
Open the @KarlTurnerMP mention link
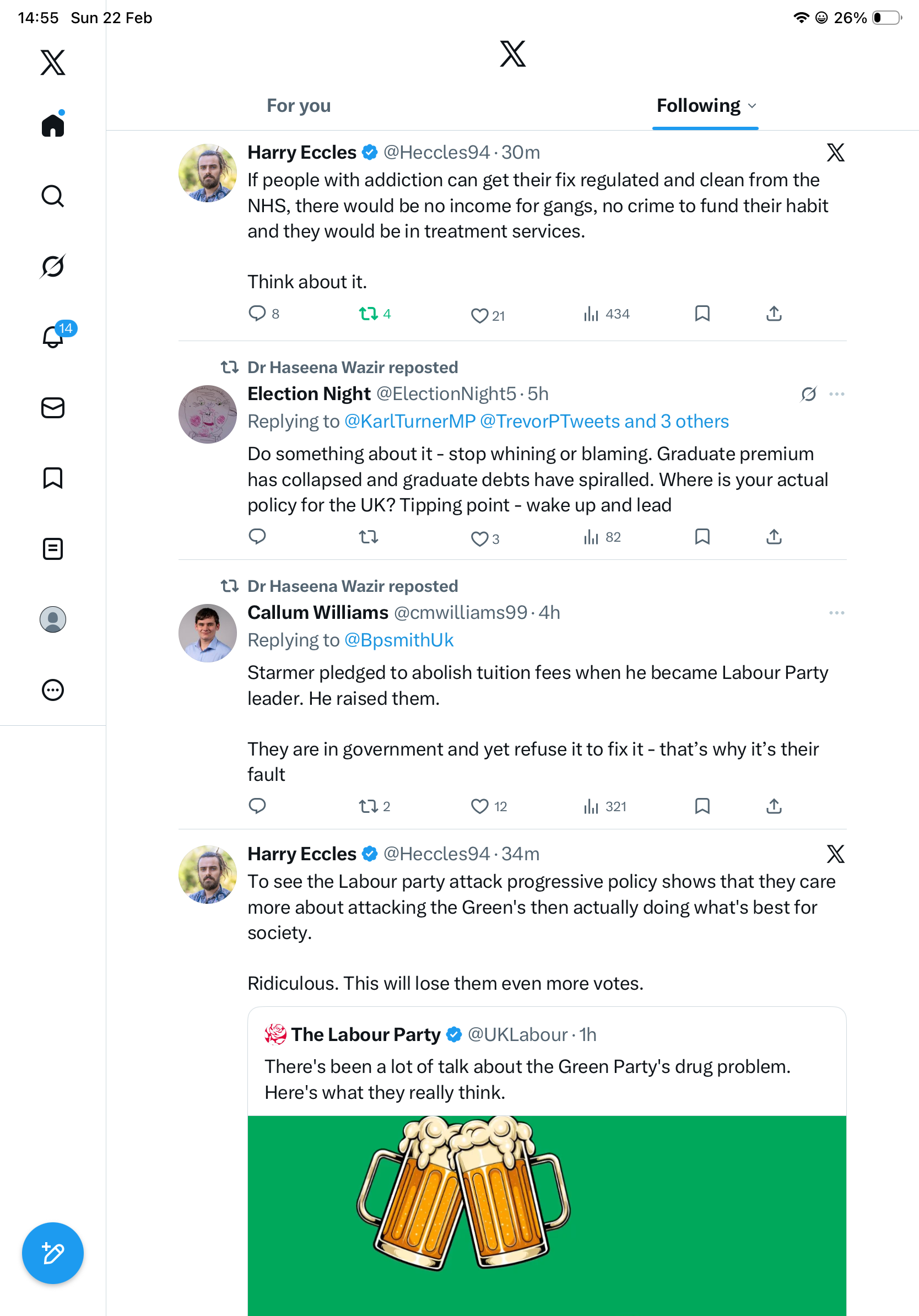(410, 421)
